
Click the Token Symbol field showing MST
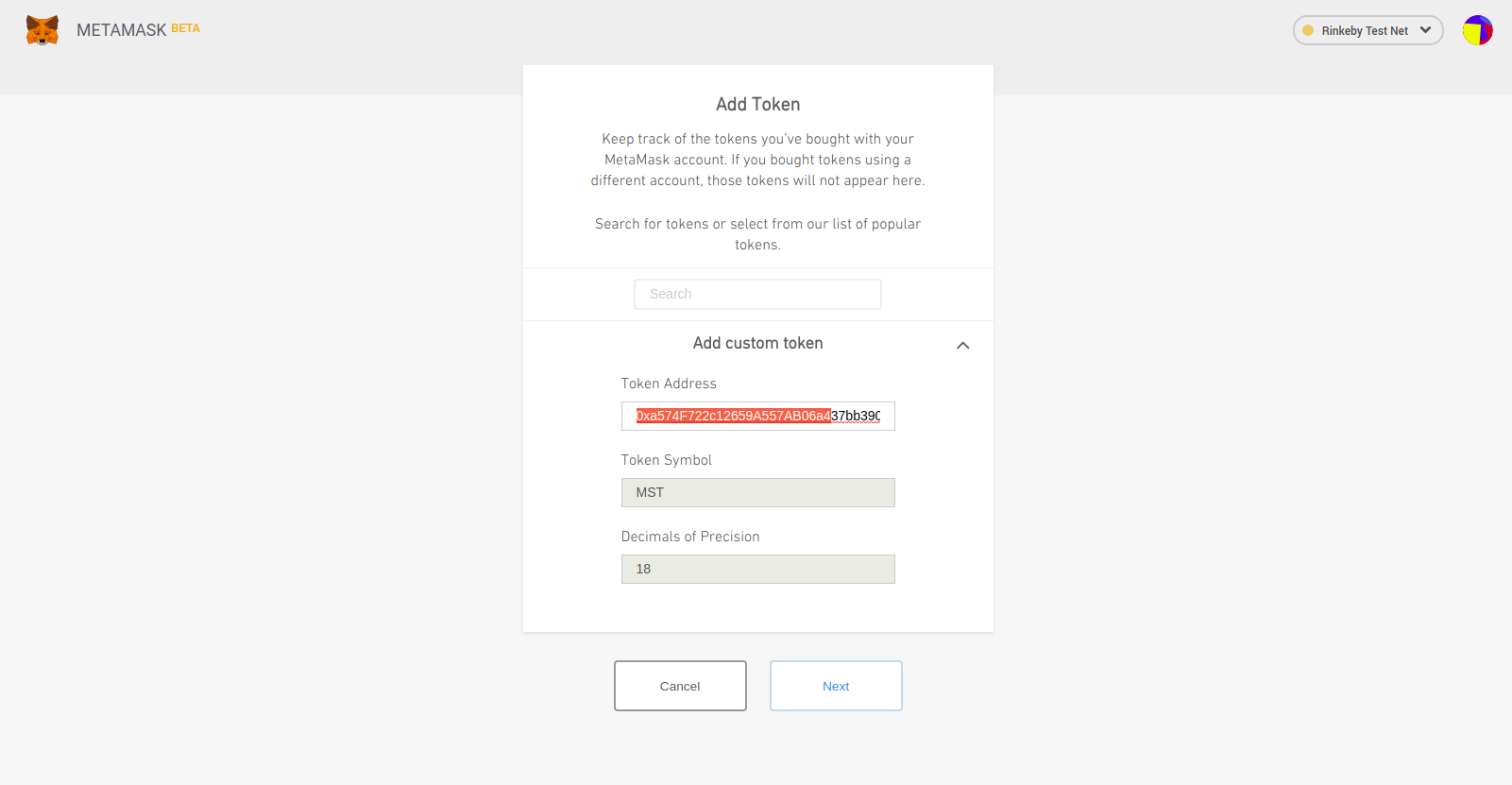[757, 492]
